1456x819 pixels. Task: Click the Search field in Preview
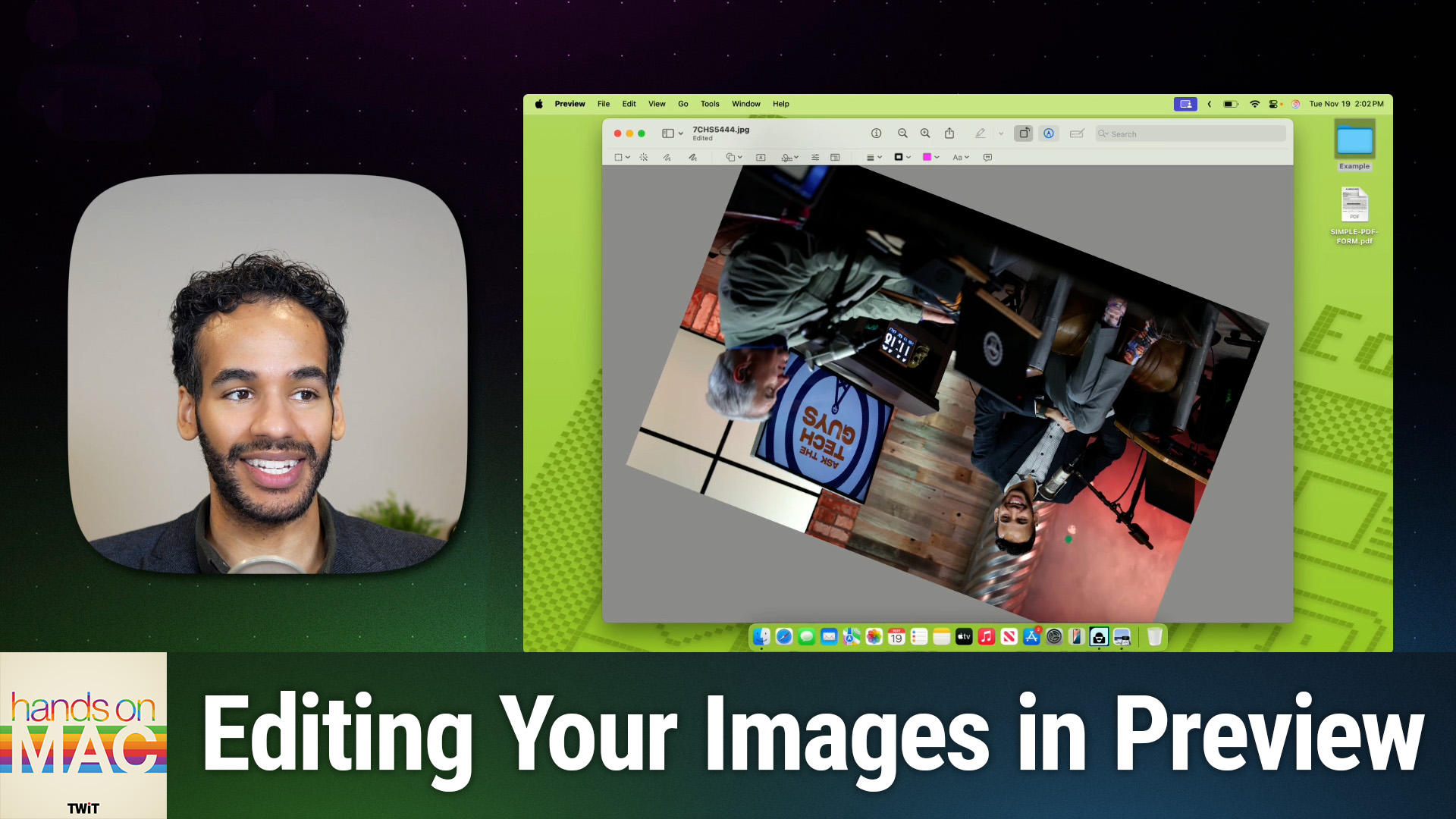click(1191, 134)
